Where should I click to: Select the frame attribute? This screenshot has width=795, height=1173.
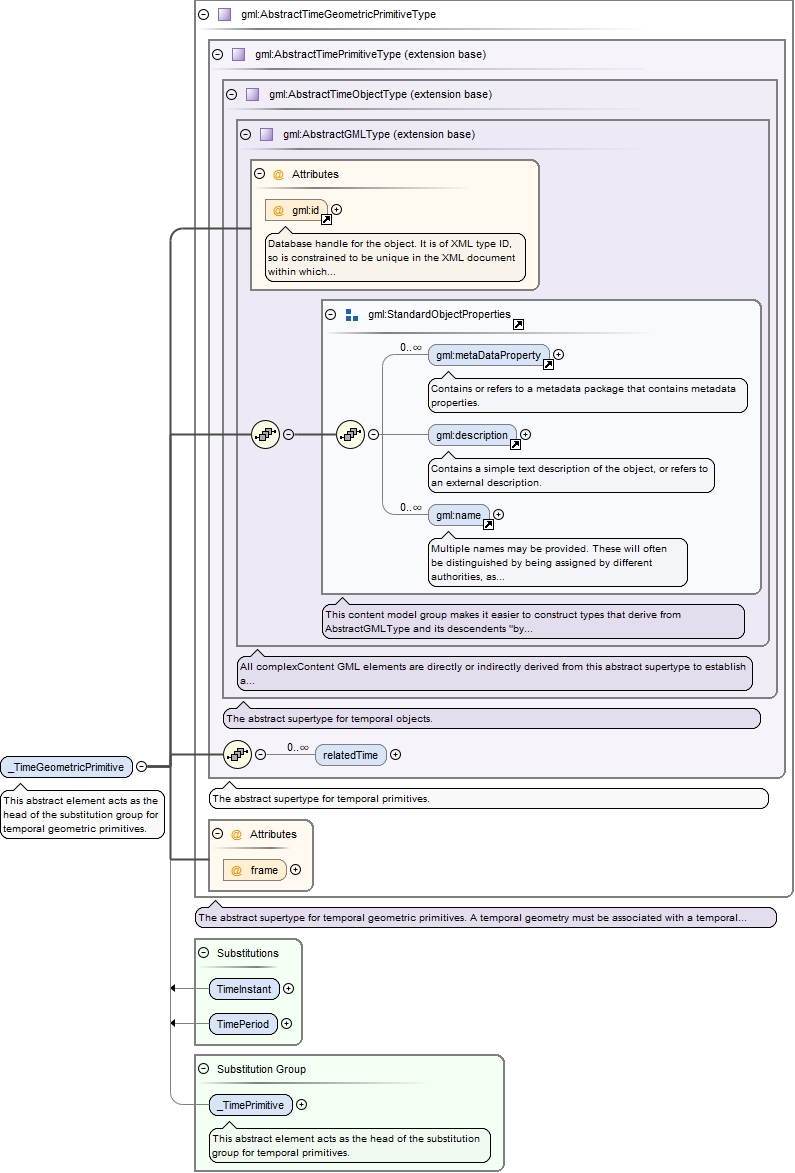pyautogui.click(x=255, y=870)
